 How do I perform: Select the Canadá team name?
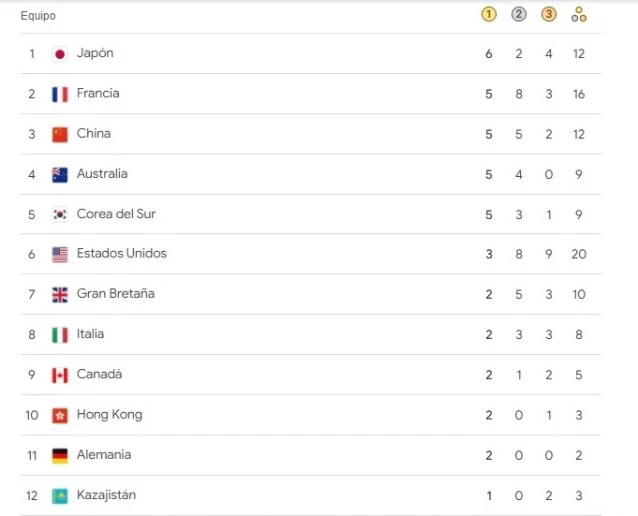point(99,374)
